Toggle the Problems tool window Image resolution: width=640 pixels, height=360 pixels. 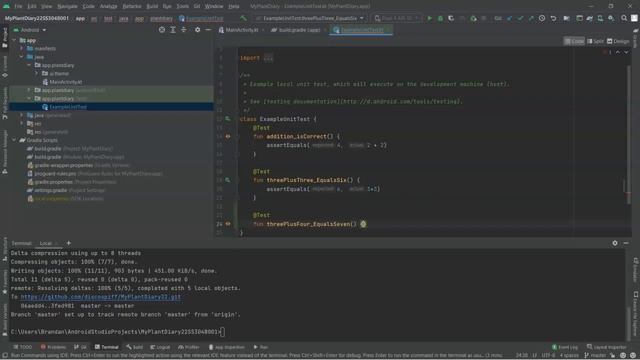click(x=53, y=347)
